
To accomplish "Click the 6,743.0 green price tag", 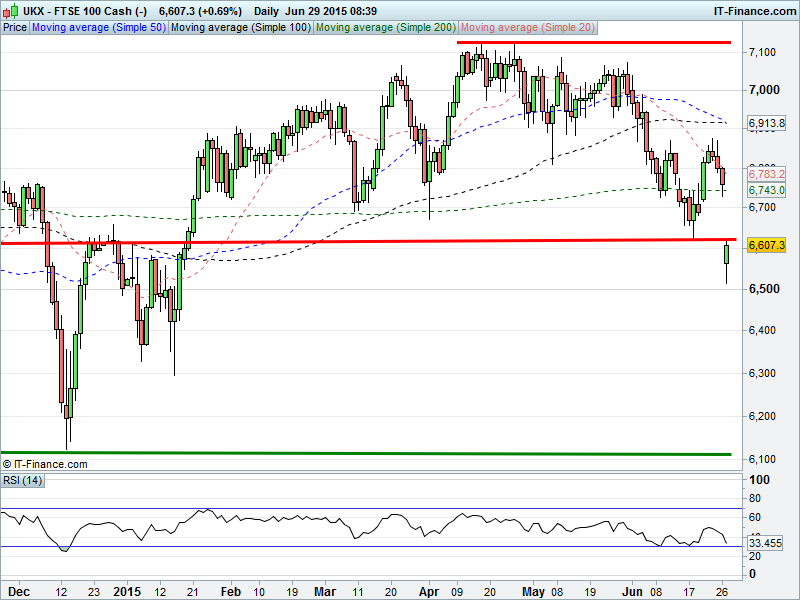I will [768, 190].
